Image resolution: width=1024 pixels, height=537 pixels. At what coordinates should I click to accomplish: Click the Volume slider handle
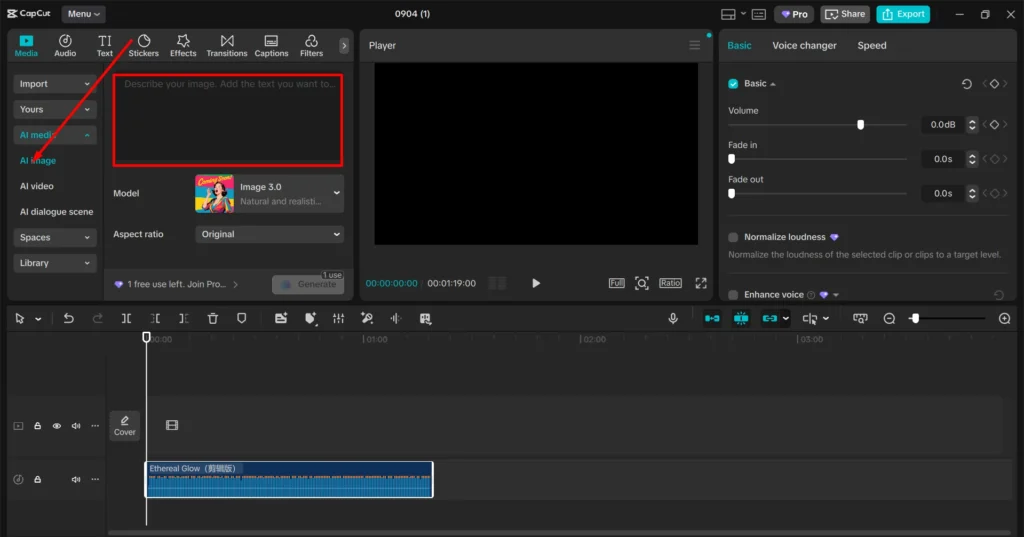[860, 125]
